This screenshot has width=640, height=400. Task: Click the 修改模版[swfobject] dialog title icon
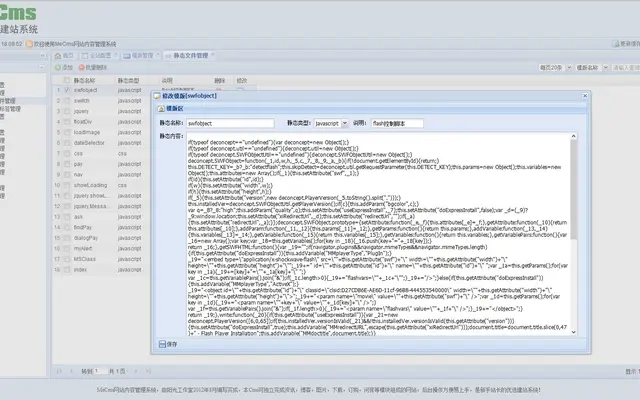[157, 96]
